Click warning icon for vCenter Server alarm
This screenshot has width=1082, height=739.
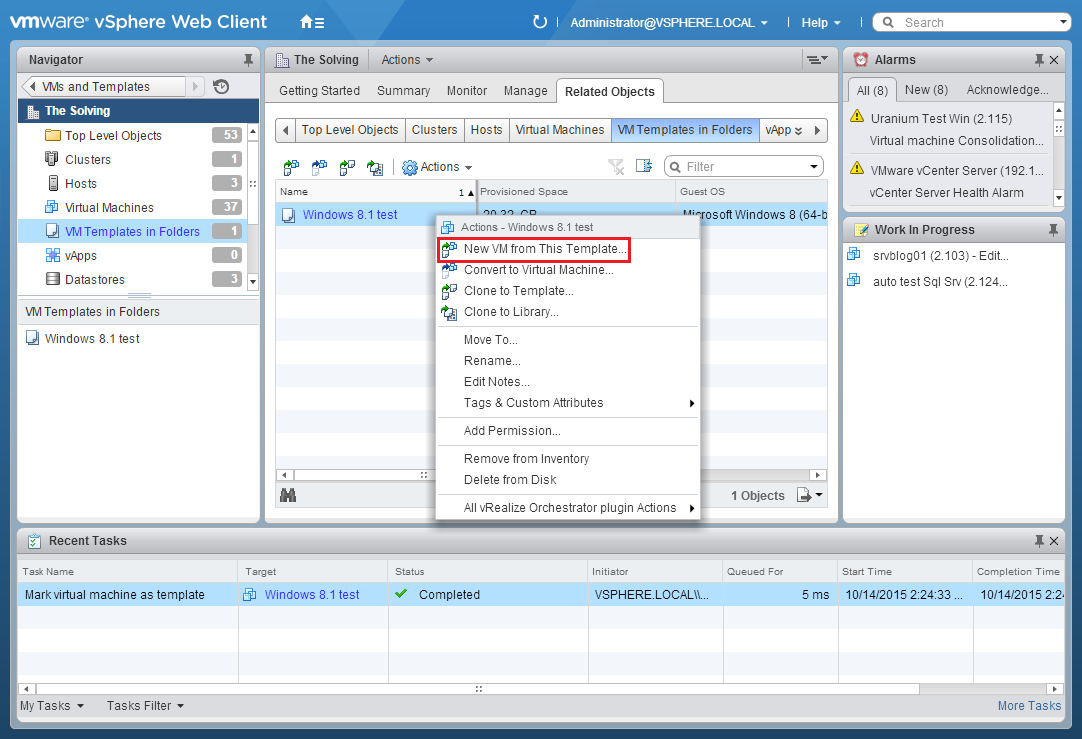tap(857, 168)
